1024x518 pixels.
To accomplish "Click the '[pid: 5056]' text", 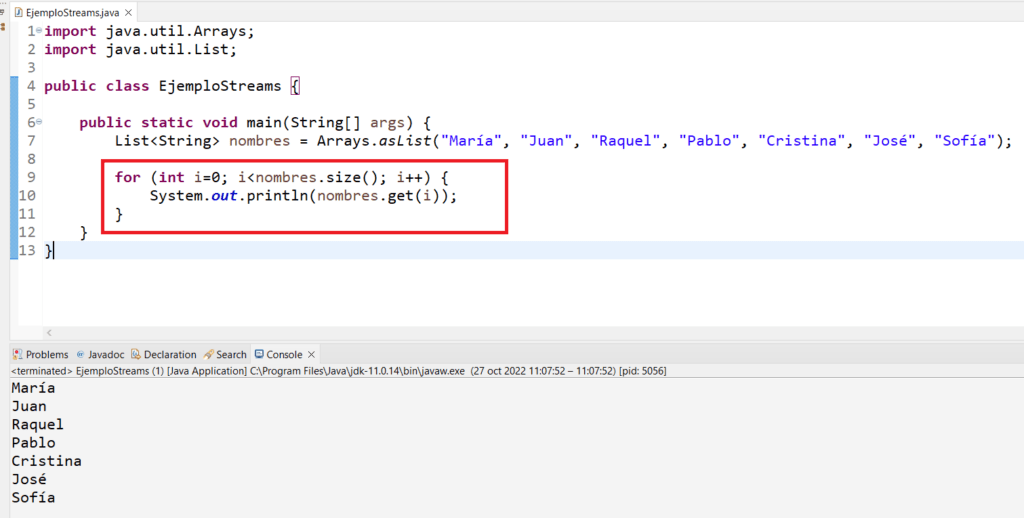I will 643,371.
